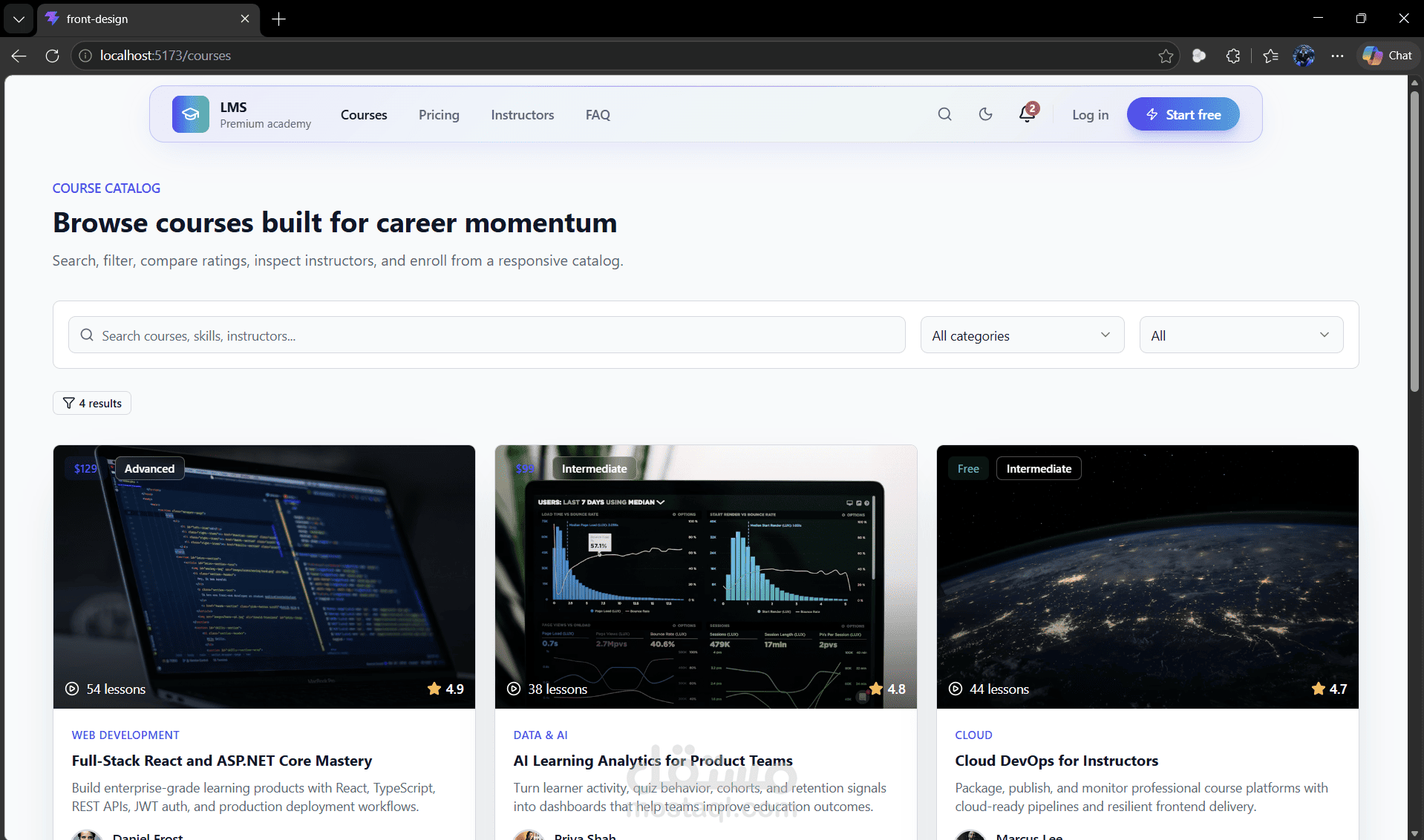Focus the Search courses input field

486,335
